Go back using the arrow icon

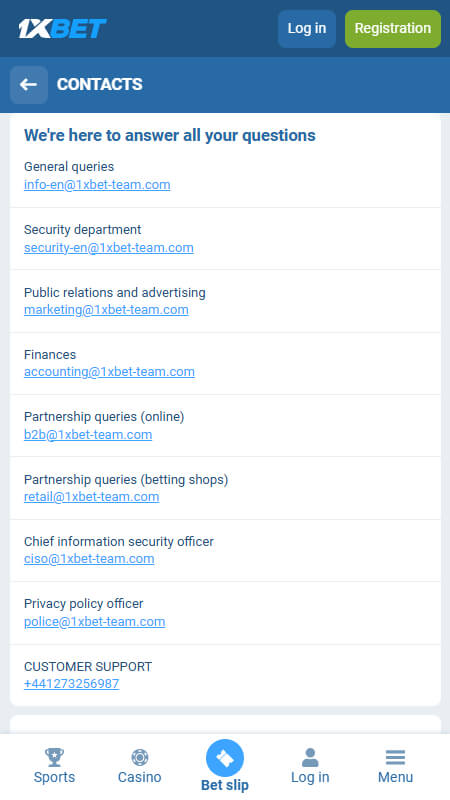click(x=29, y=85)
